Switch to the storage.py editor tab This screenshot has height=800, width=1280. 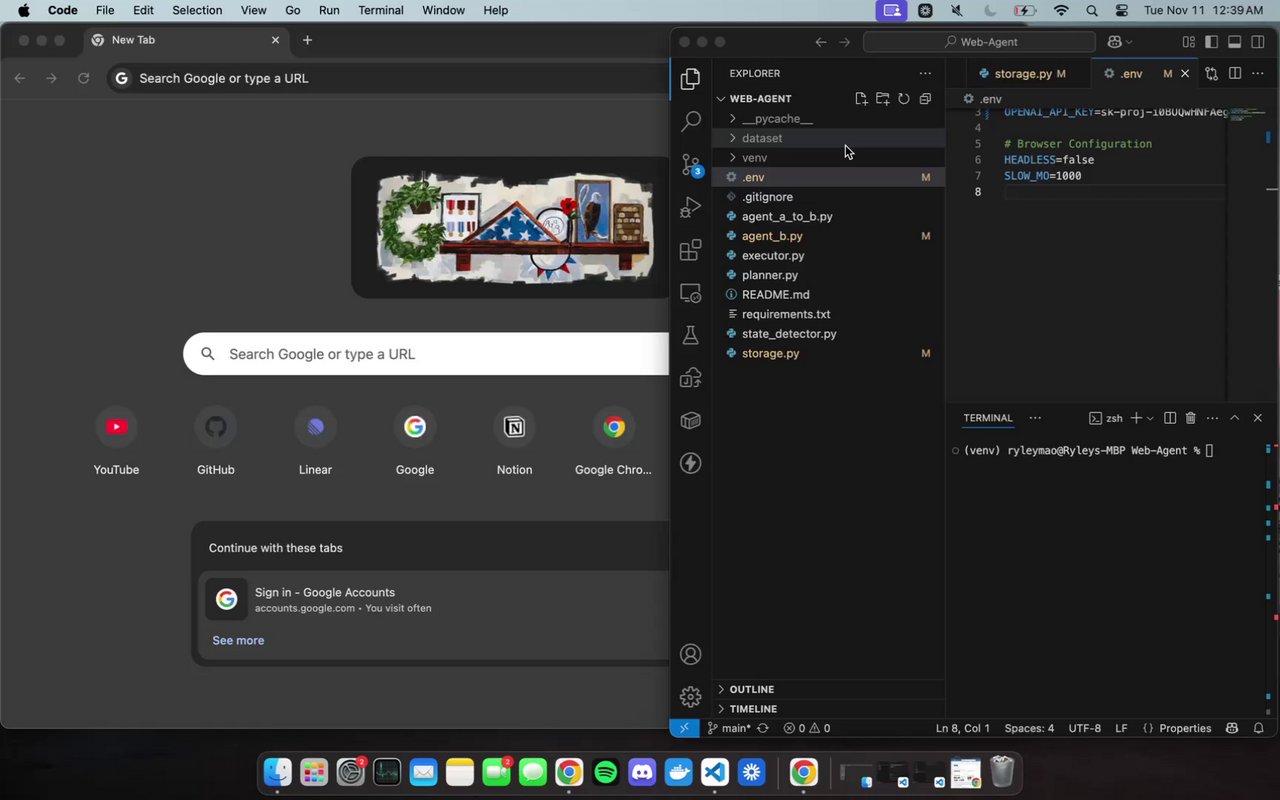1022,74
